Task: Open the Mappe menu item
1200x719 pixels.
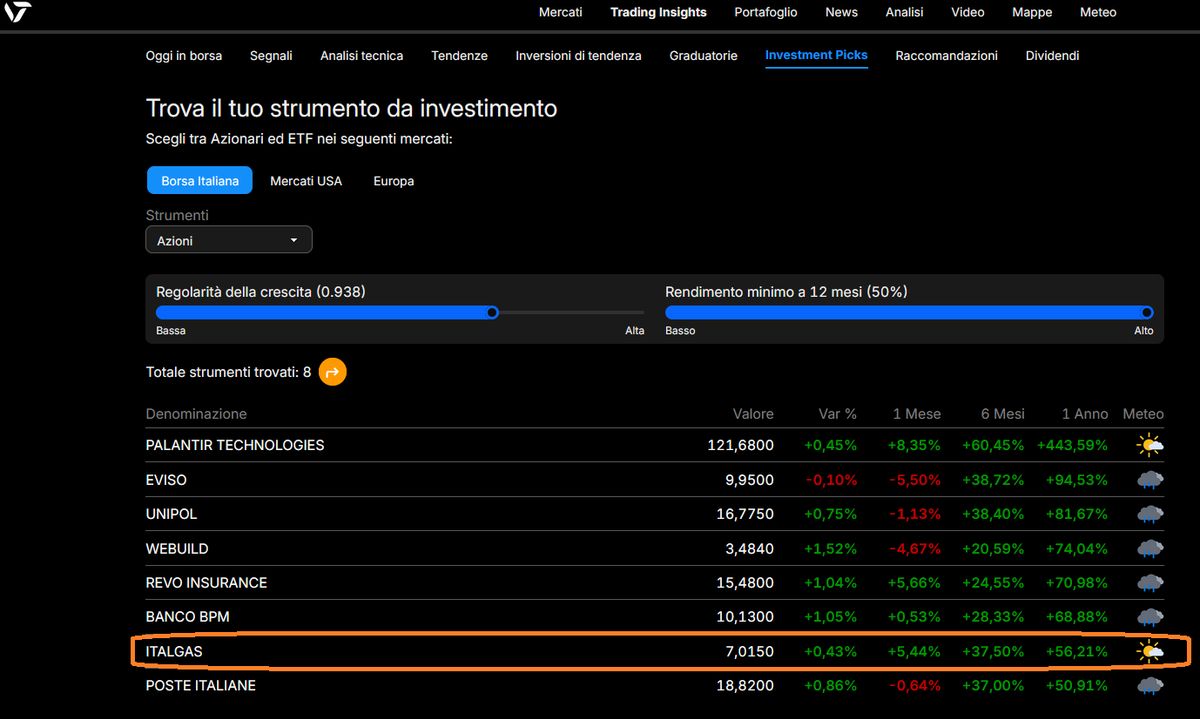Action: tap(1032, 12)
